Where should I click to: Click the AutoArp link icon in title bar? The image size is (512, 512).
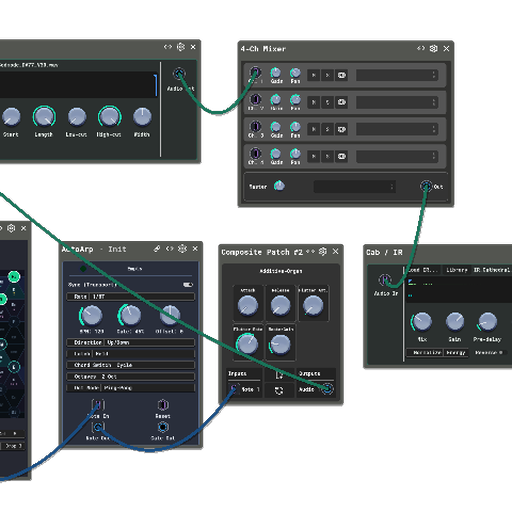[x=157, y=249]
